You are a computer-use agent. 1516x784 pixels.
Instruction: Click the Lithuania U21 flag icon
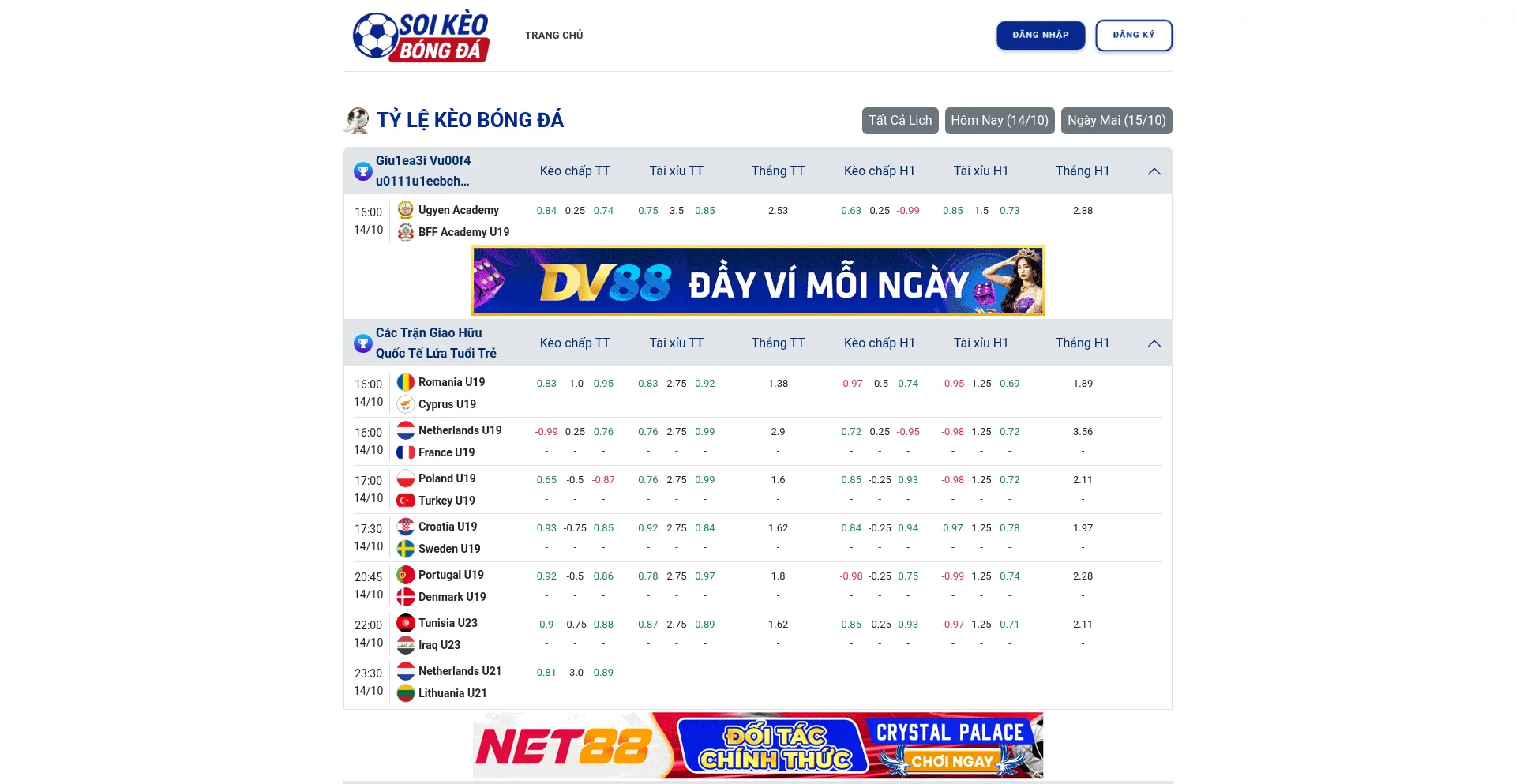(x=406, y=693)
